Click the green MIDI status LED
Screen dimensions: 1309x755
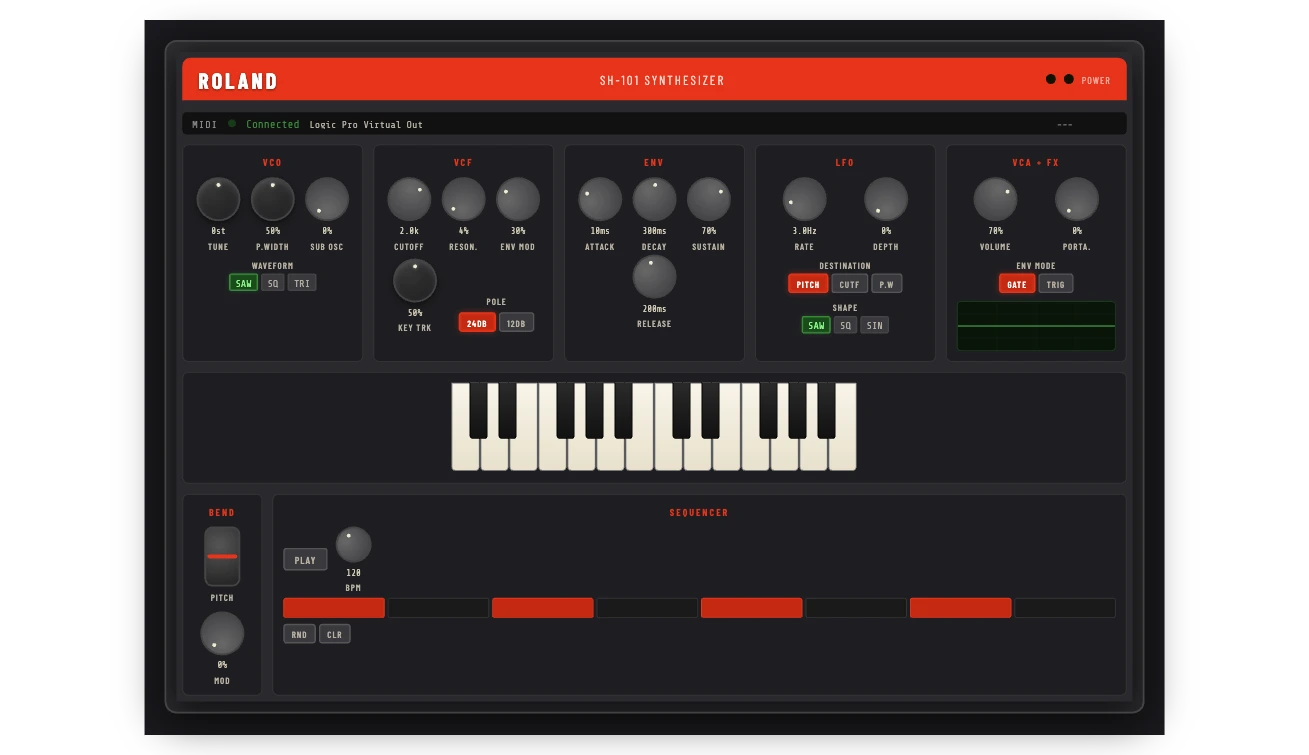[x=232, y=124]
